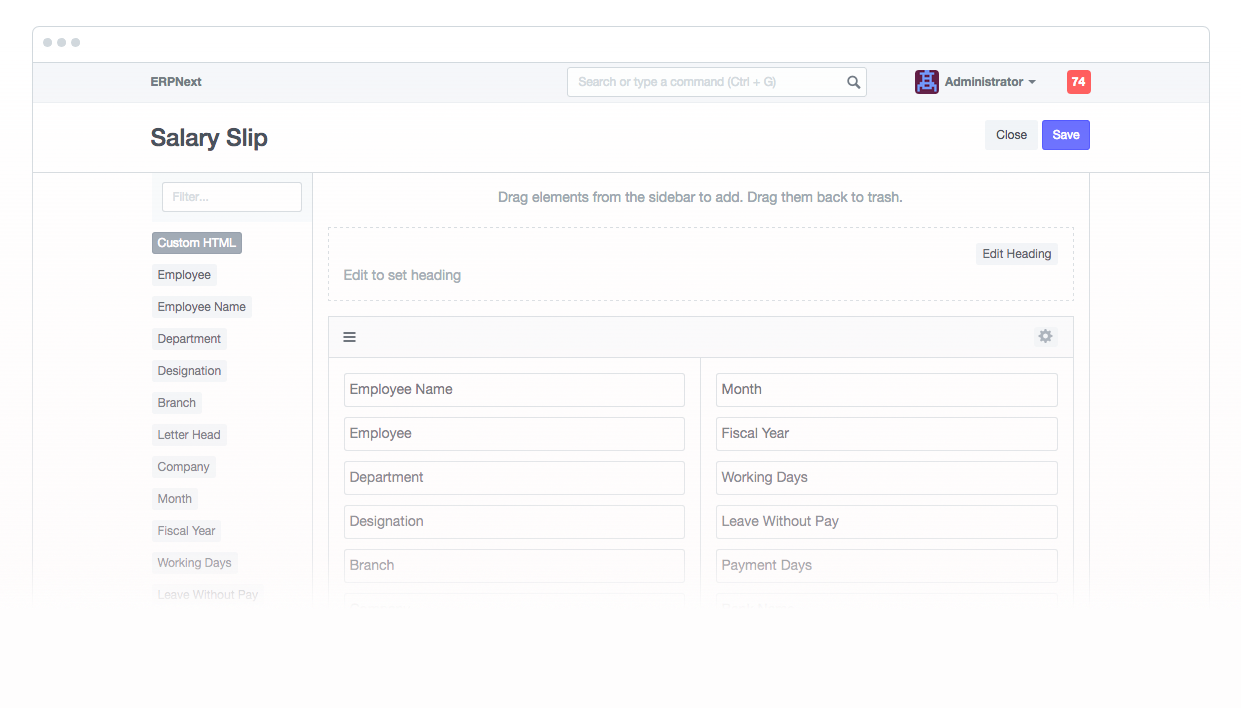
Task: Click the Salary Slip page title
Action: pyautogui.click(x=209, y=138)
